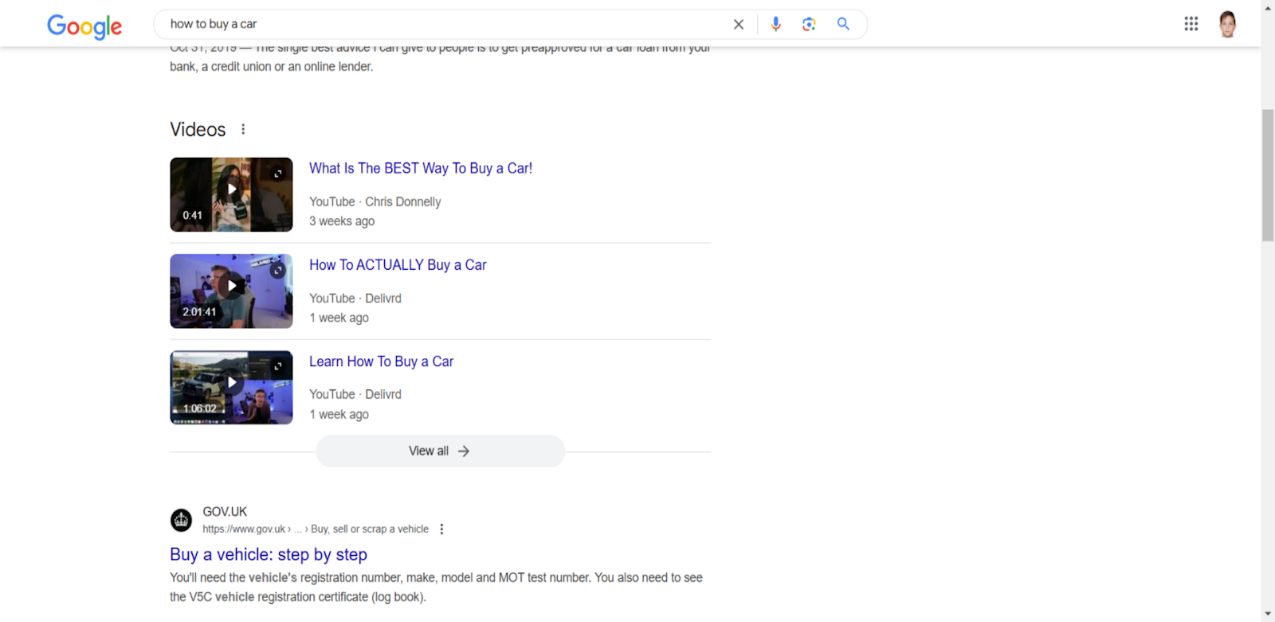
Task: Activate voice search with the microphone icon
Action: pyautogui.click(x=776, y=23)
